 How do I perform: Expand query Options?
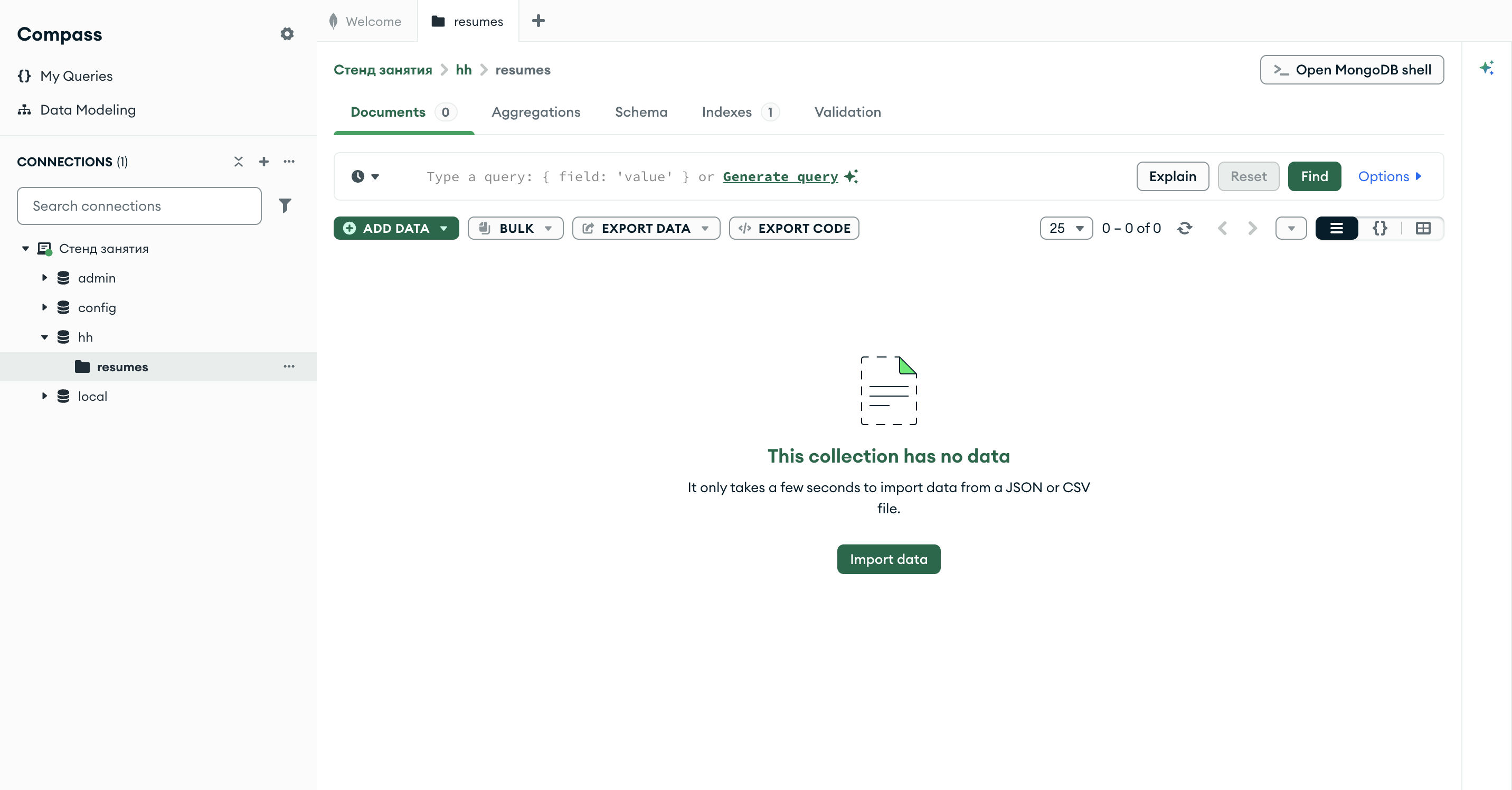pyautogui.click(x=1390, y=176)
